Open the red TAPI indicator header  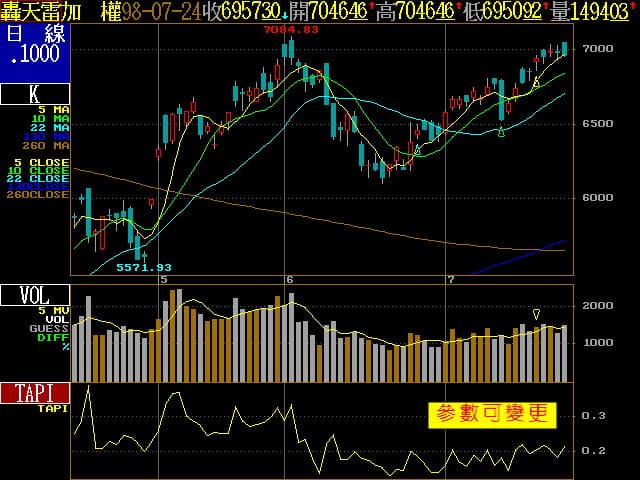coord(35,393)
